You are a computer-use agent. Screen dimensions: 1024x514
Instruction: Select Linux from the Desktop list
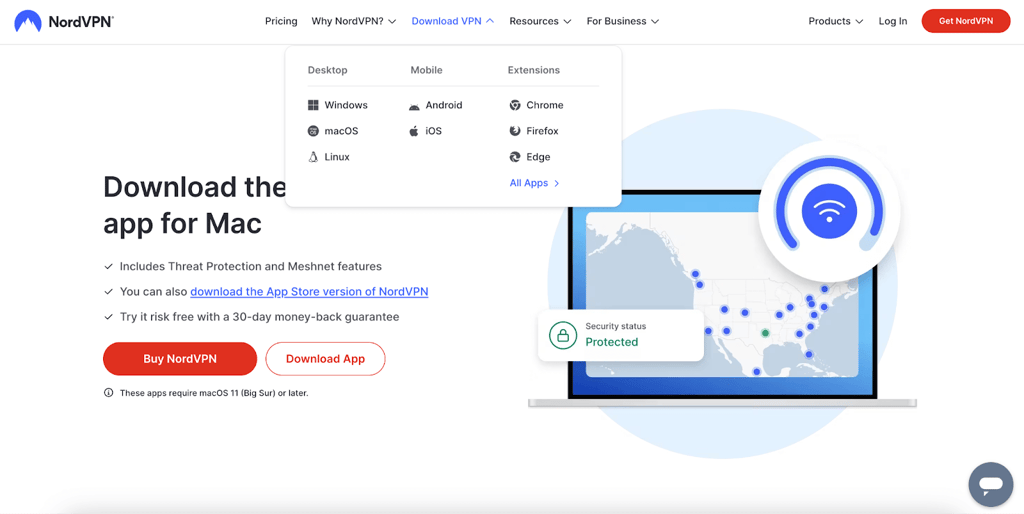[328, 157]
